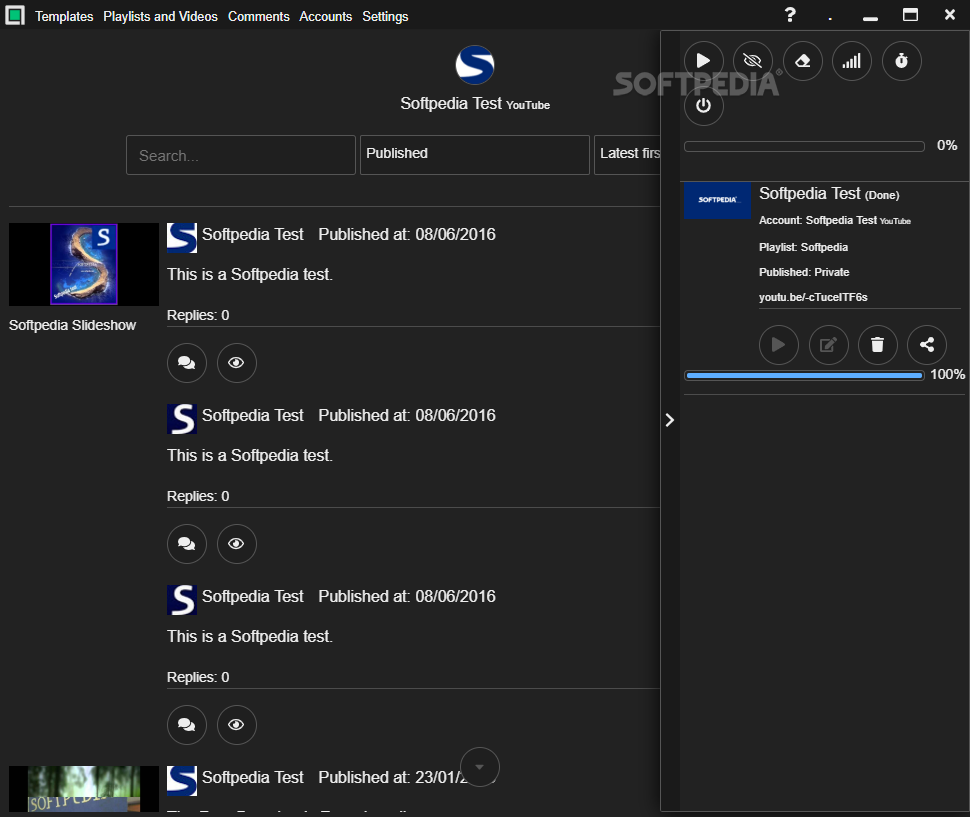Viewport: 970px width, 817px height.
Task: Click the overall 0% progress bar
Action: click(x=804, y=147)
